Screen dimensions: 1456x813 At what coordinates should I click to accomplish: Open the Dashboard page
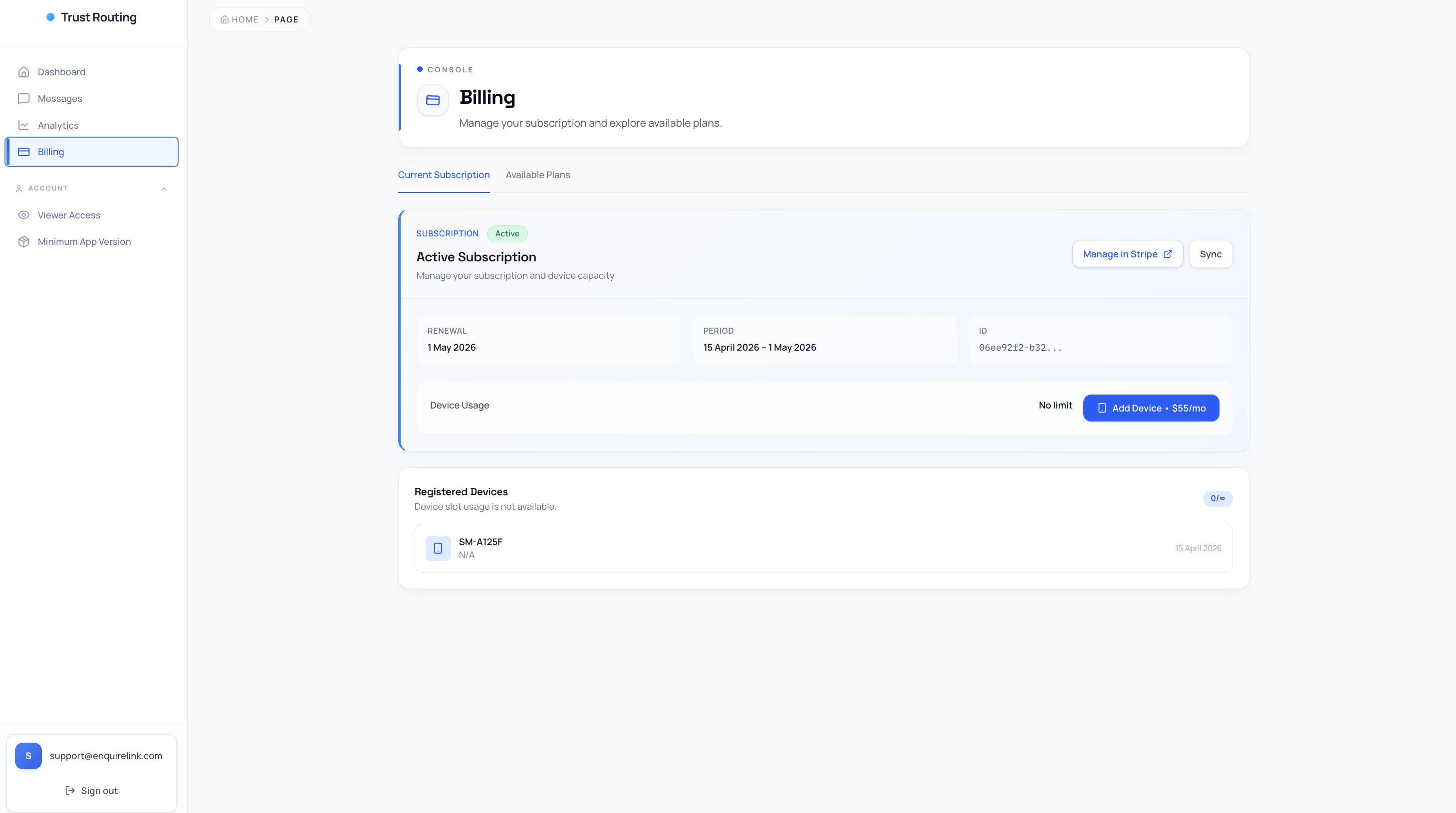(92, 72)
